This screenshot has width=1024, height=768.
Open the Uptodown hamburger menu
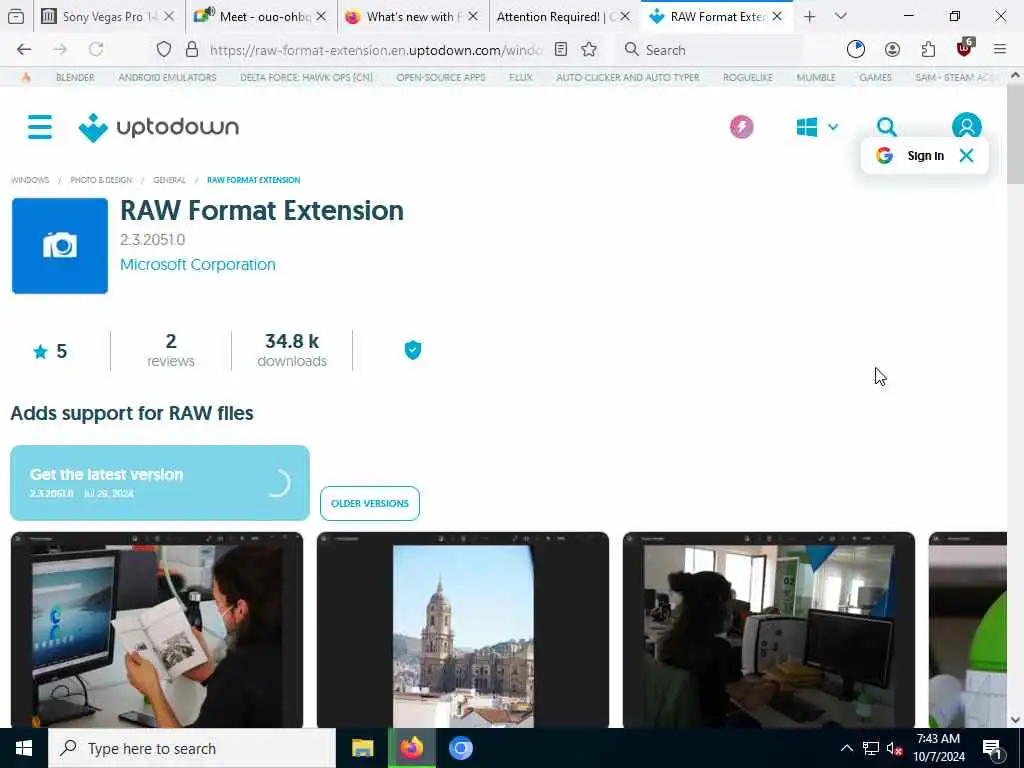click(40, 127)
